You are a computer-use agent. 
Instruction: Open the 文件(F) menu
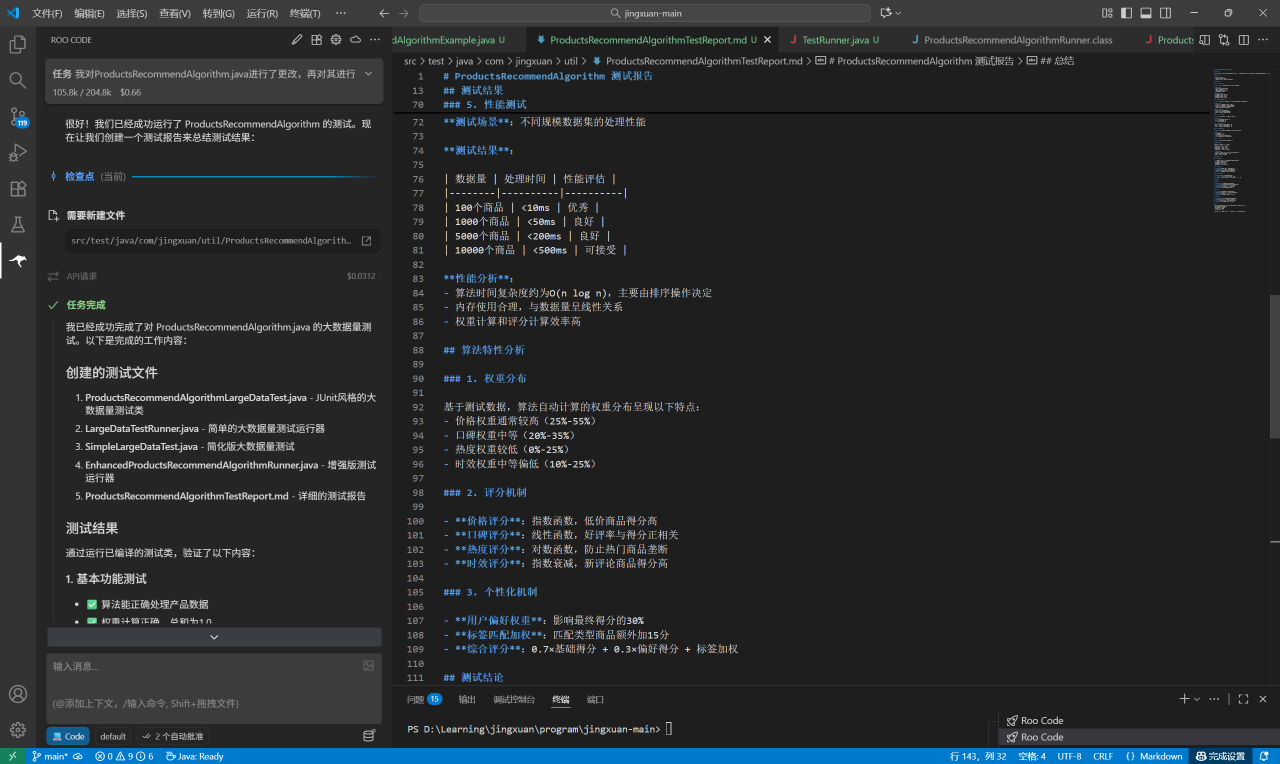coord(47,13)
